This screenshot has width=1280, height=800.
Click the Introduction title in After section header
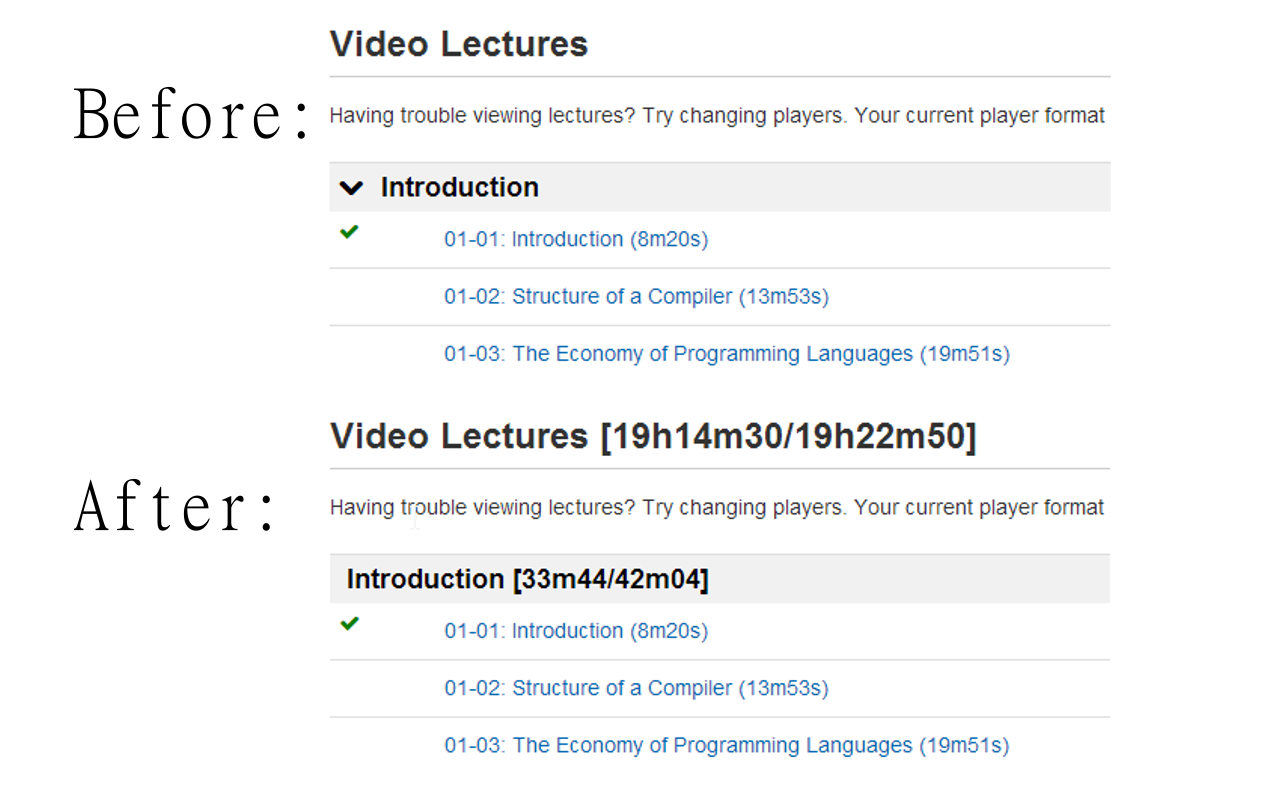(x=425, y=579)
